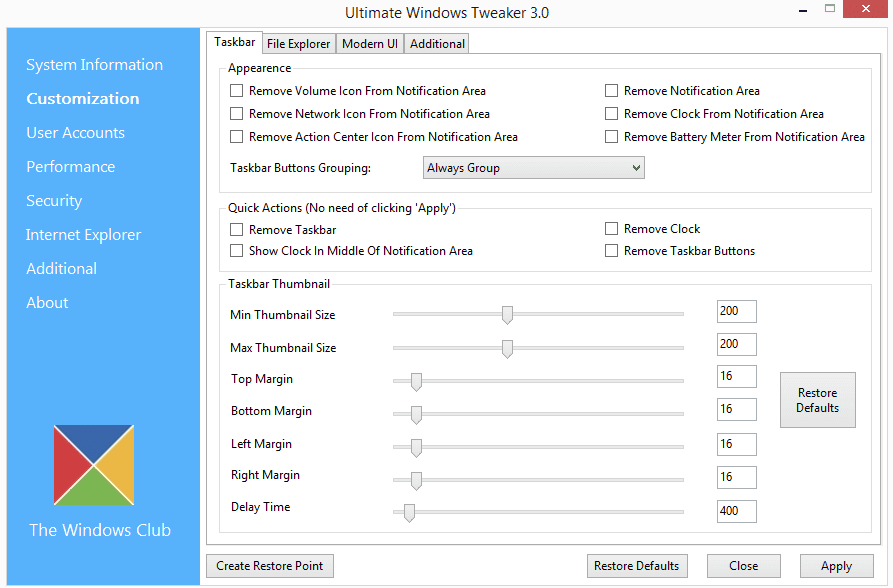This screenshot has width=893, height=588.
Task: Restore Defaults for Taskbar Thumbnail settings
Action: [x=818, y=401]
